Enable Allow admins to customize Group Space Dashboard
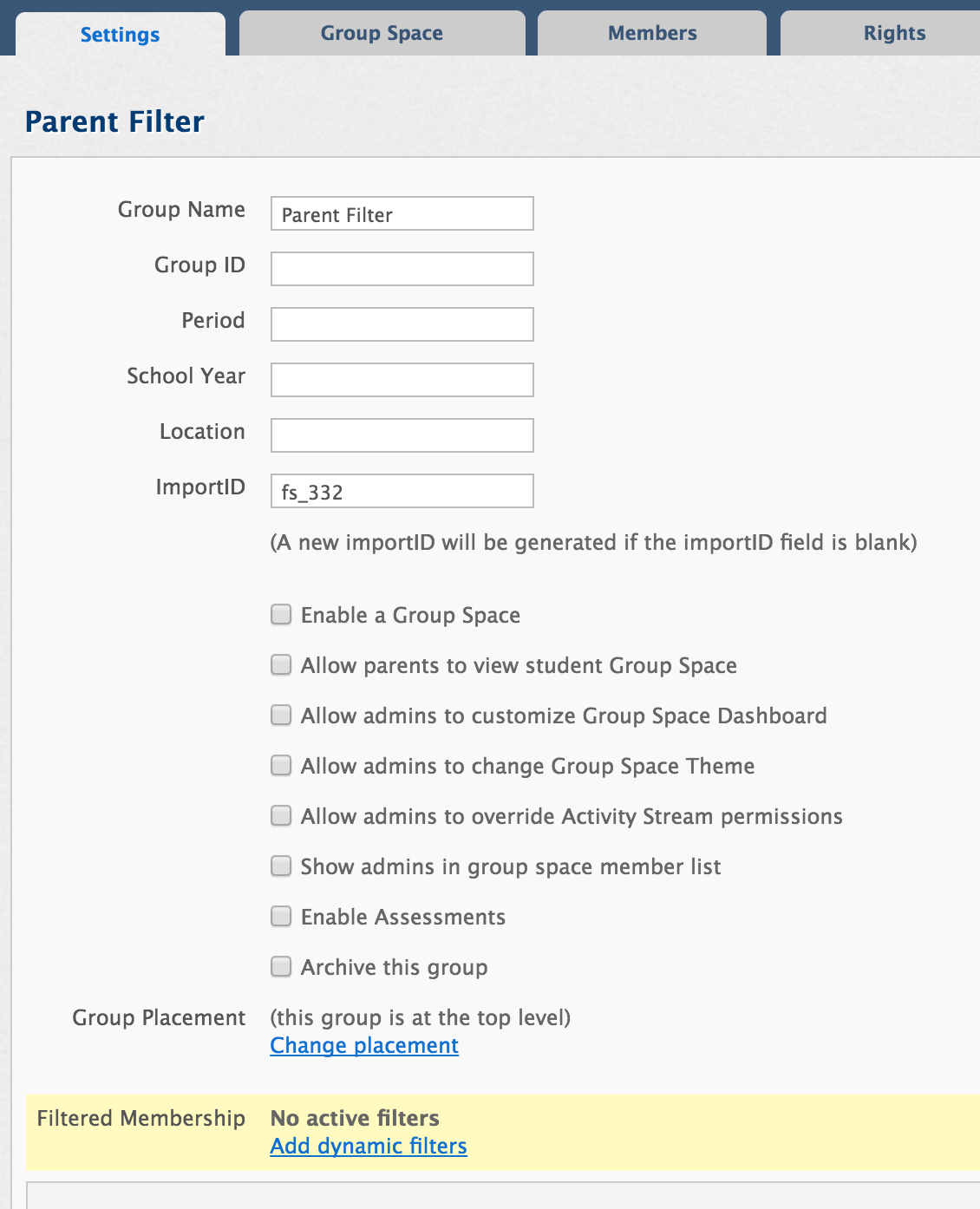 pyautogui.click(x=281, y=716)
